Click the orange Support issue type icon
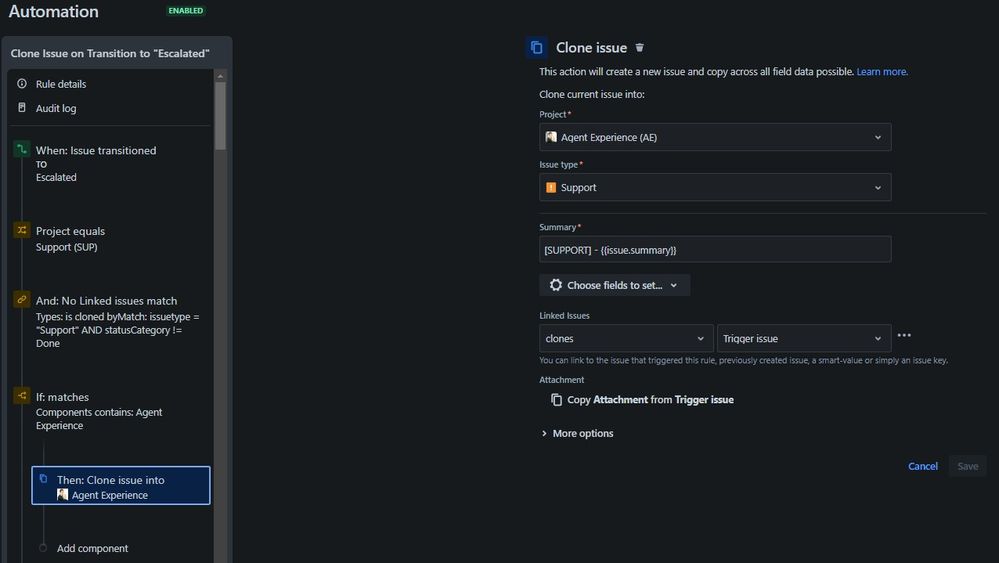 click(551, 187)
